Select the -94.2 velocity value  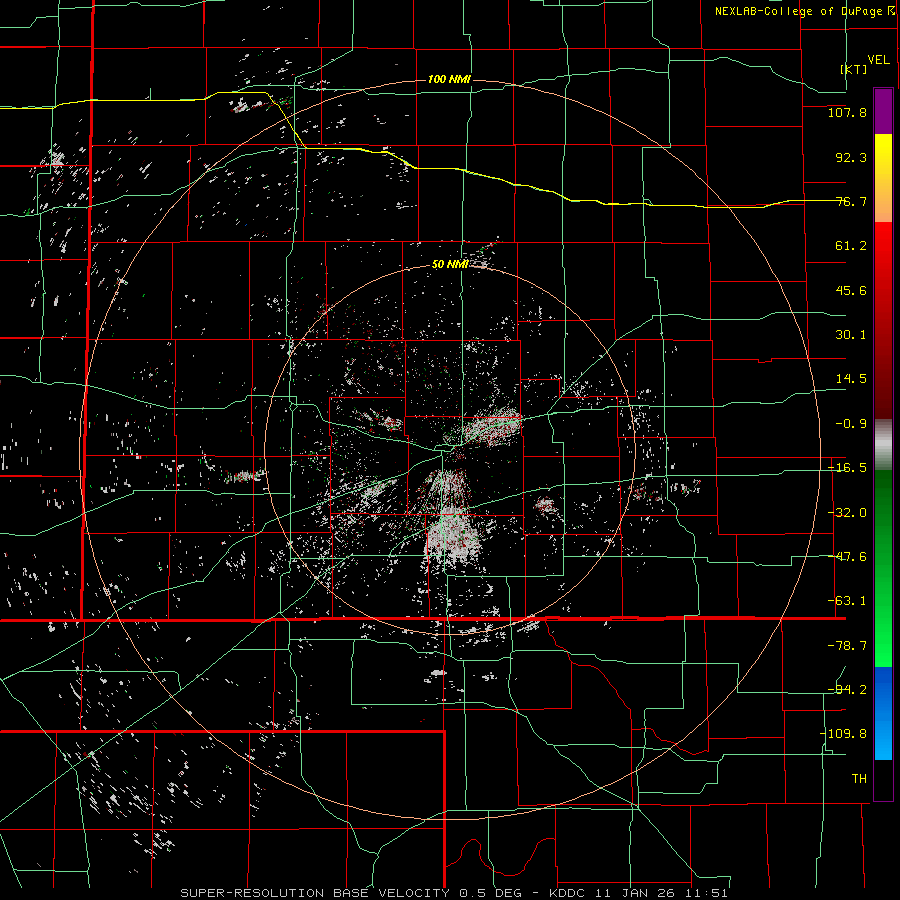coord(847,690)
